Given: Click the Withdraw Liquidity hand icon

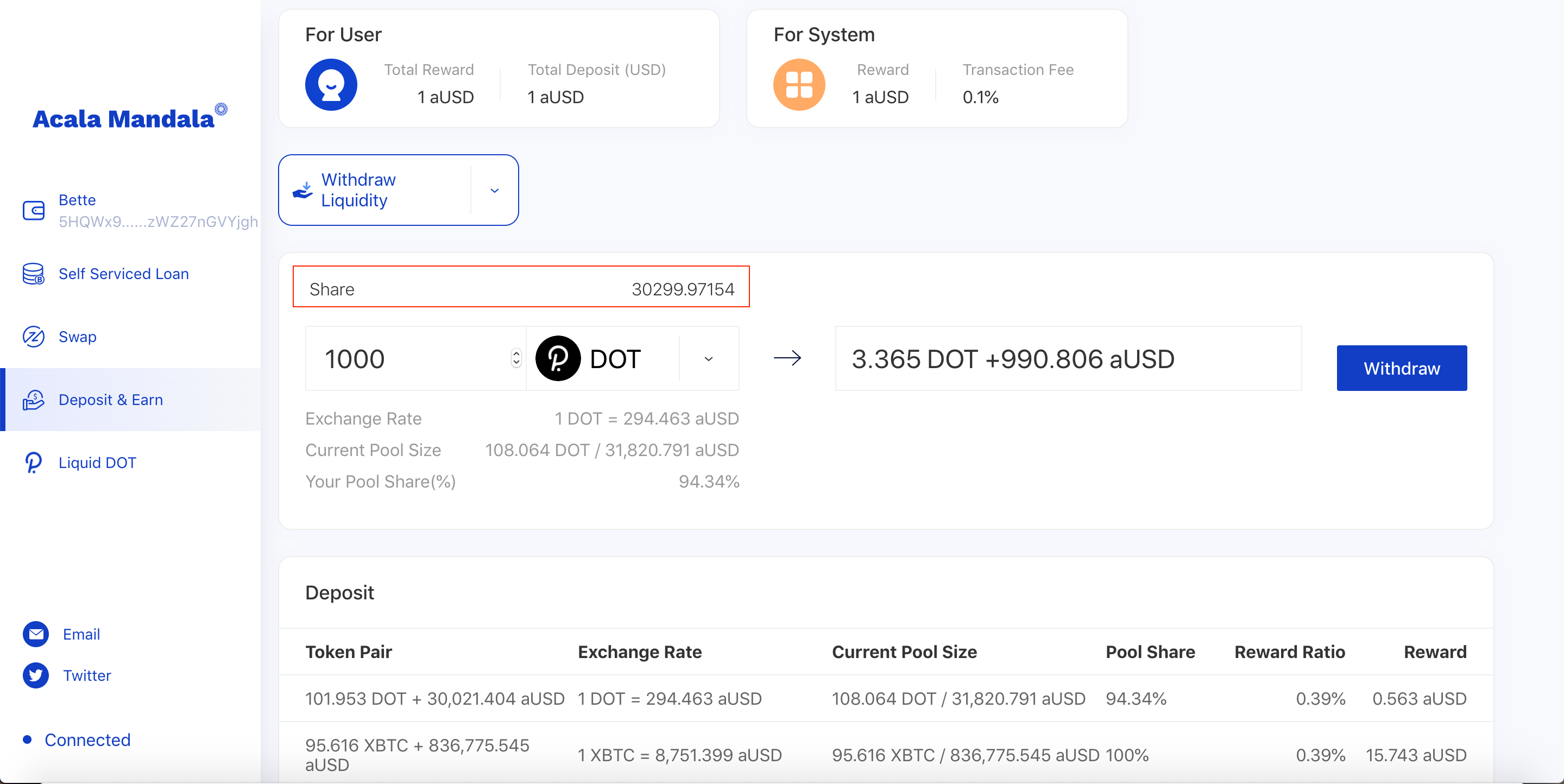Looking at the screenshot, I should point(302,190).
